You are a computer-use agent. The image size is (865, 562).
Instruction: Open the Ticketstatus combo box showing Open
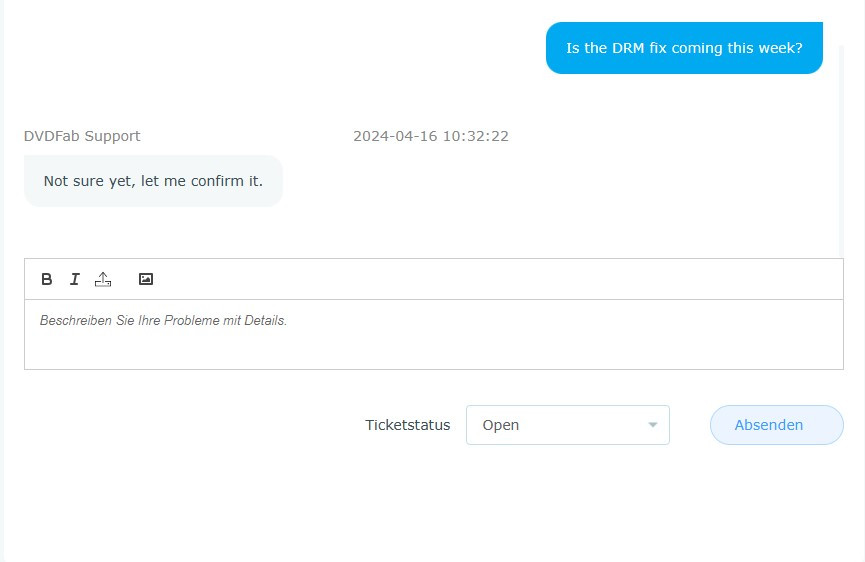555,425
